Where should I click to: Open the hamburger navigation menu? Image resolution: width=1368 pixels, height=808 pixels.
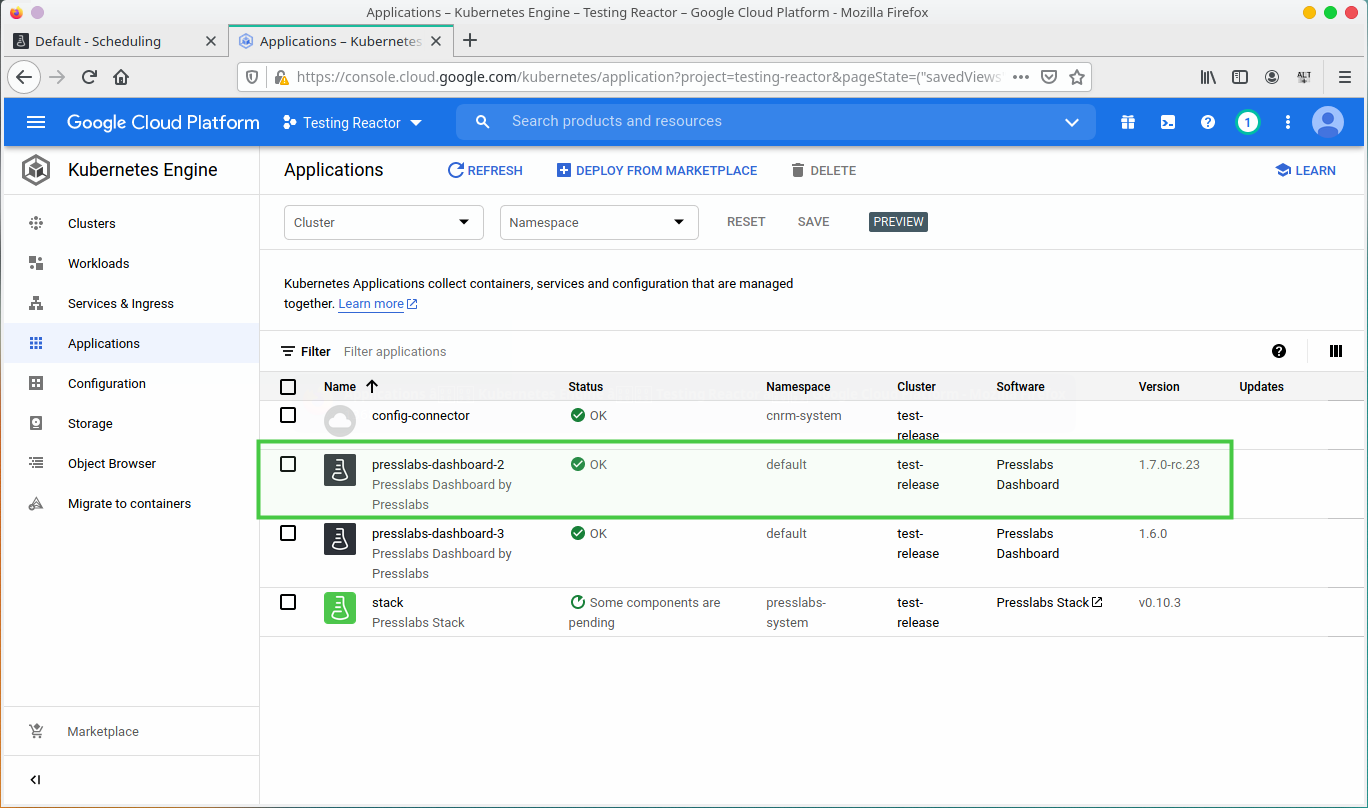coord(36,122)
